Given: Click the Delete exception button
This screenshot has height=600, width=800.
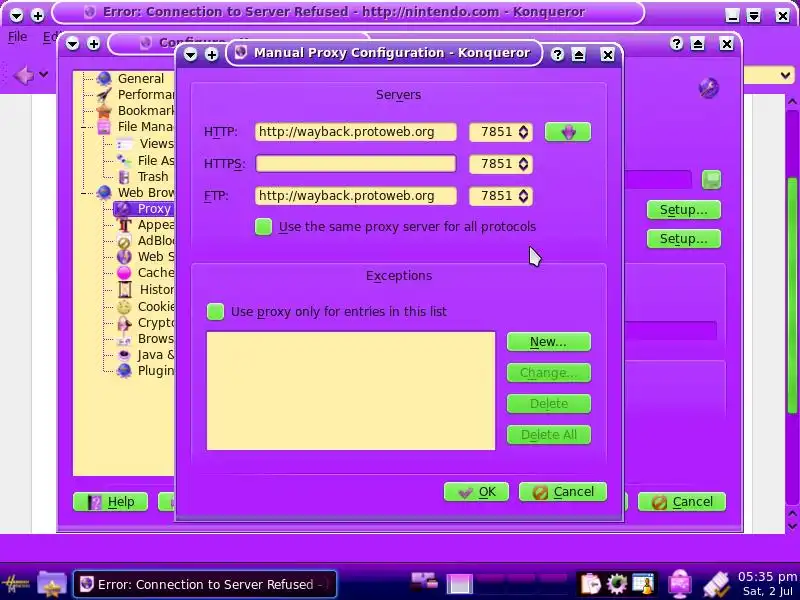Looking at the screenshot, I should (548, 404).
